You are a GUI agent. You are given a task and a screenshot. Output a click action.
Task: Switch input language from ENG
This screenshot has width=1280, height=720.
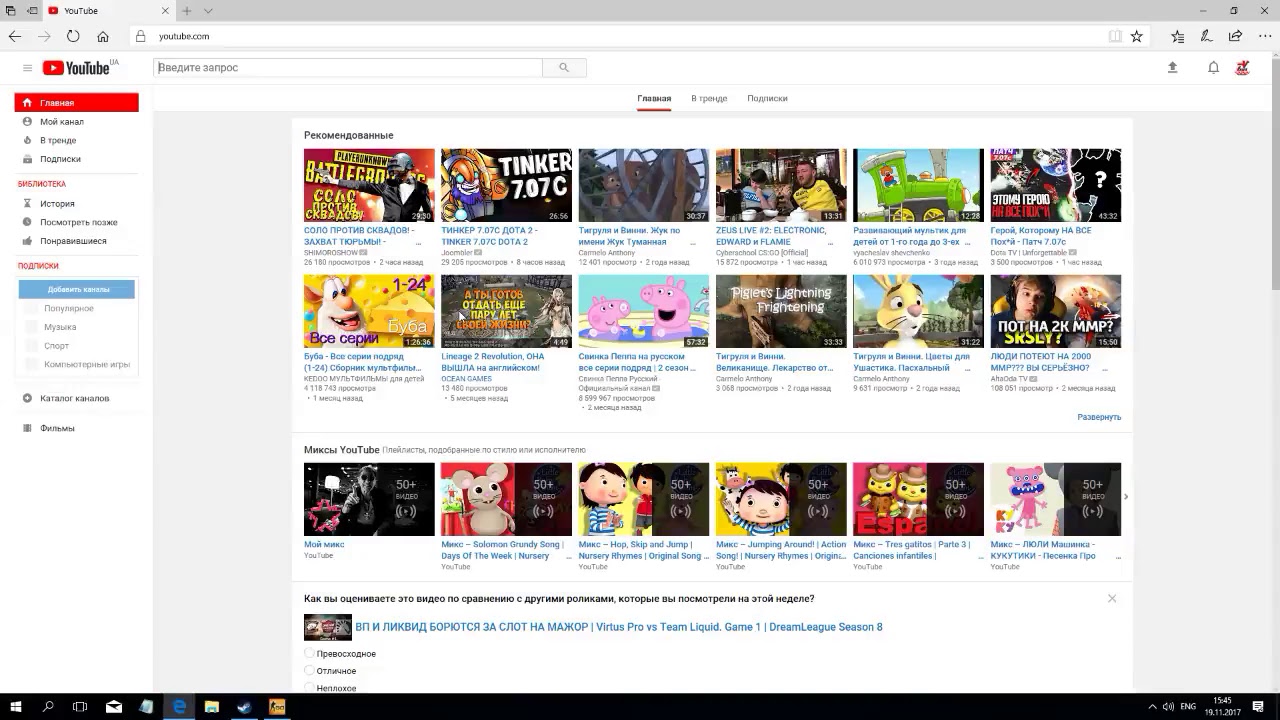(1188, 706)
